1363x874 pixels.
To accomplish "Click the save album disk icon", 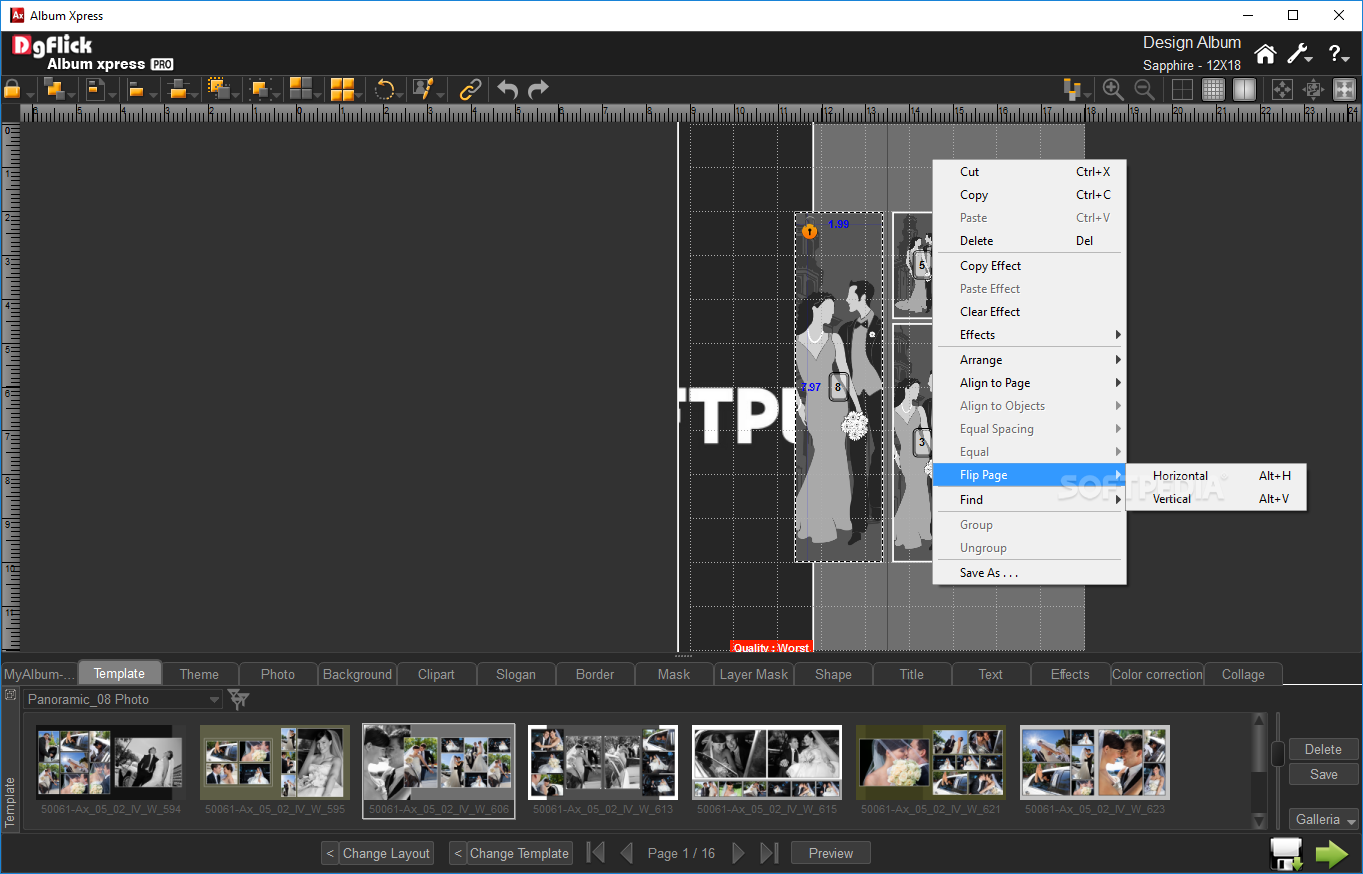I will [1286, 854].
